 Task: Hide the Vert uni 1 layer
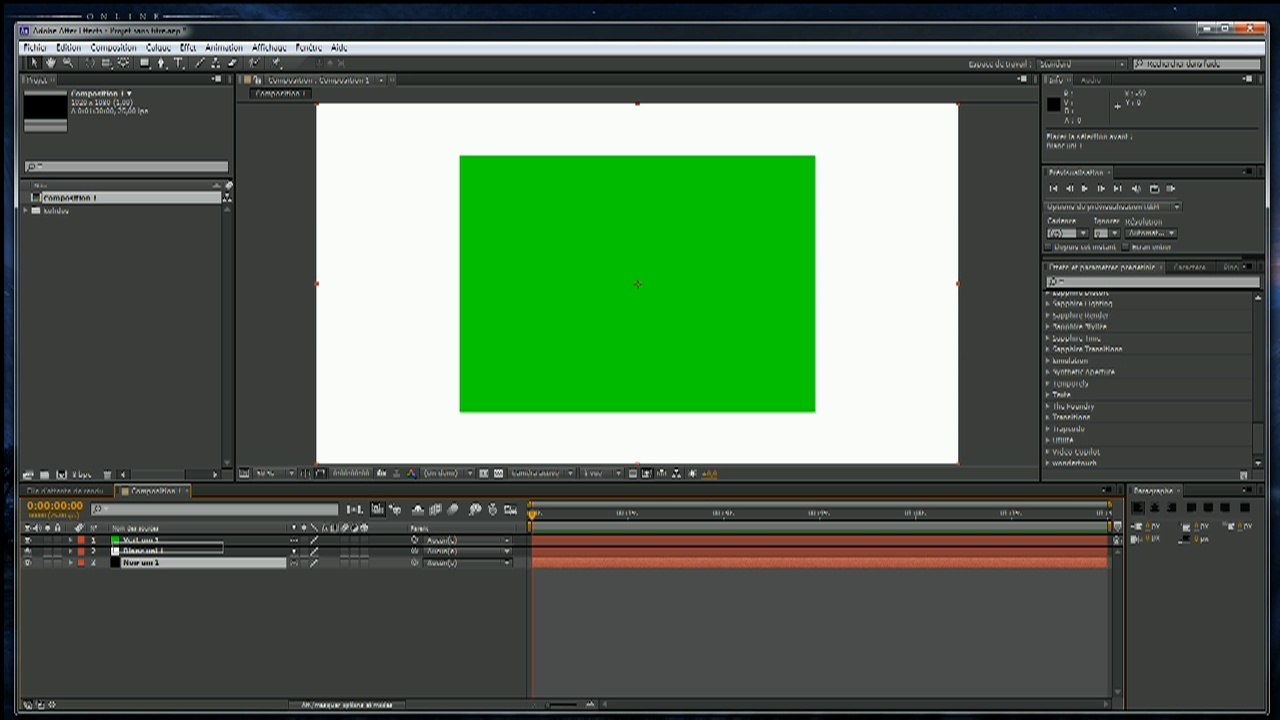[27, 540]
